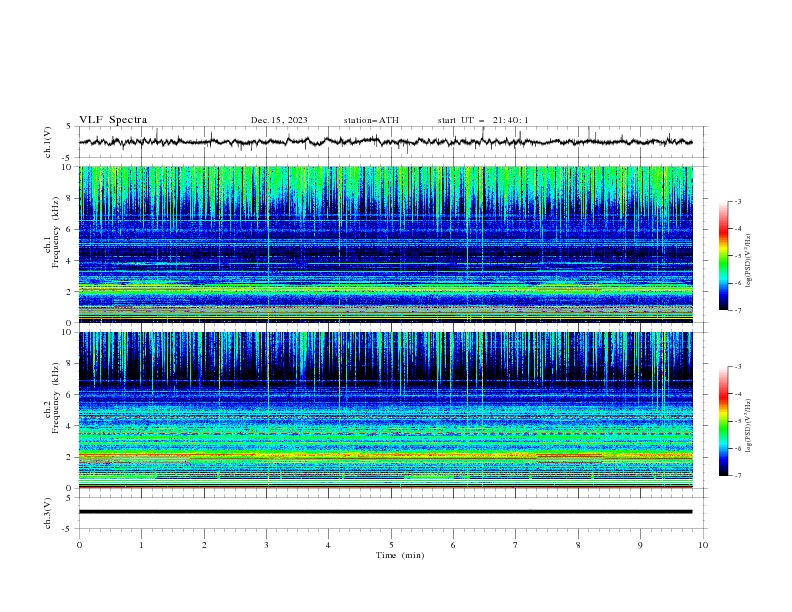This screenshot has width=792, height=612.
Task: Click the "9" minute tick label
Action: (640, 545)
